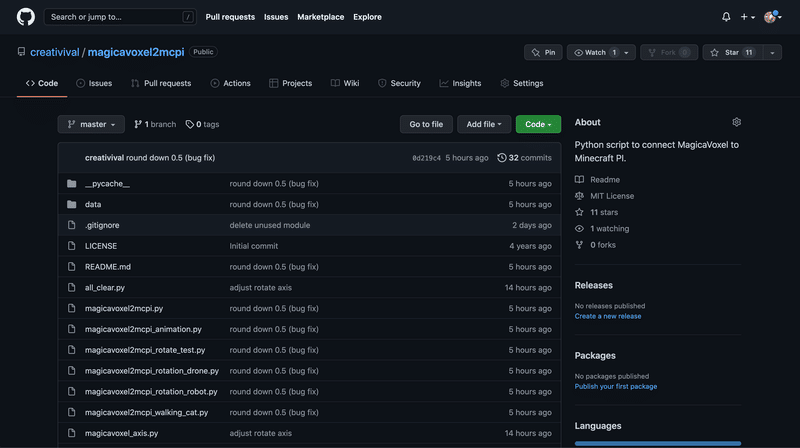Click the file icon beside magicavoxel2mcpi.py
Viewport: 800px width, 448px height.
71,308
